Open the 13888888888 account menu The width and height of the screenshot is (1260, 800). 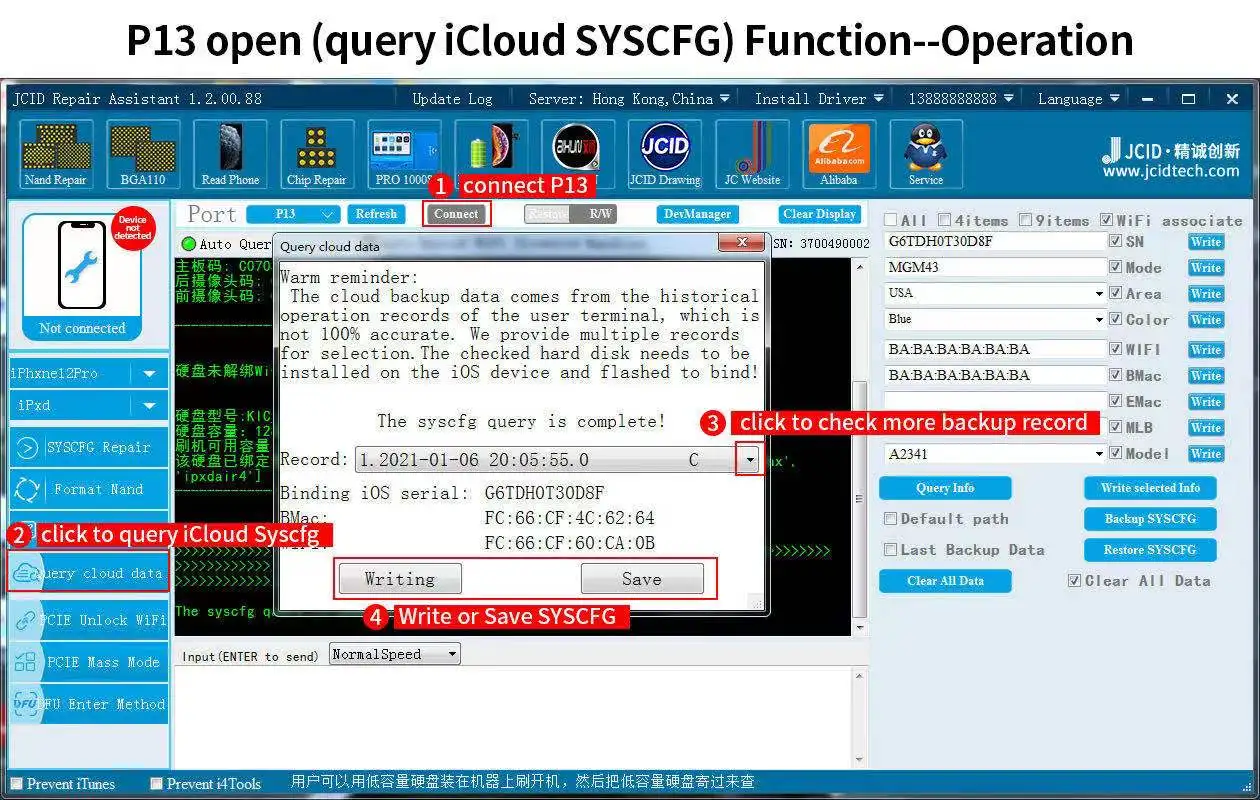pyautogui.click(x=961, y=99)
